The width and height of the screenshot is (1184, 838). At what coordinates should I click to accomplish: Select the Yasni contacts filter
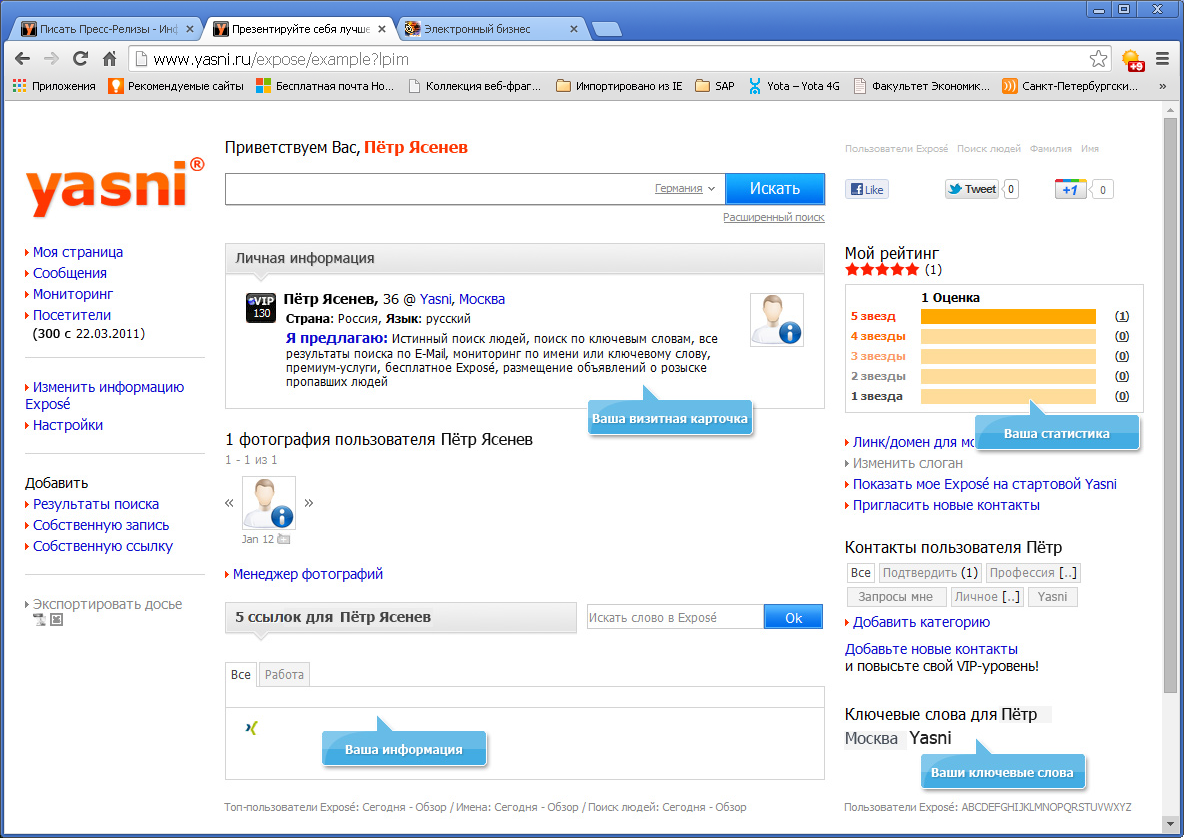click(x=1053, y=597)
